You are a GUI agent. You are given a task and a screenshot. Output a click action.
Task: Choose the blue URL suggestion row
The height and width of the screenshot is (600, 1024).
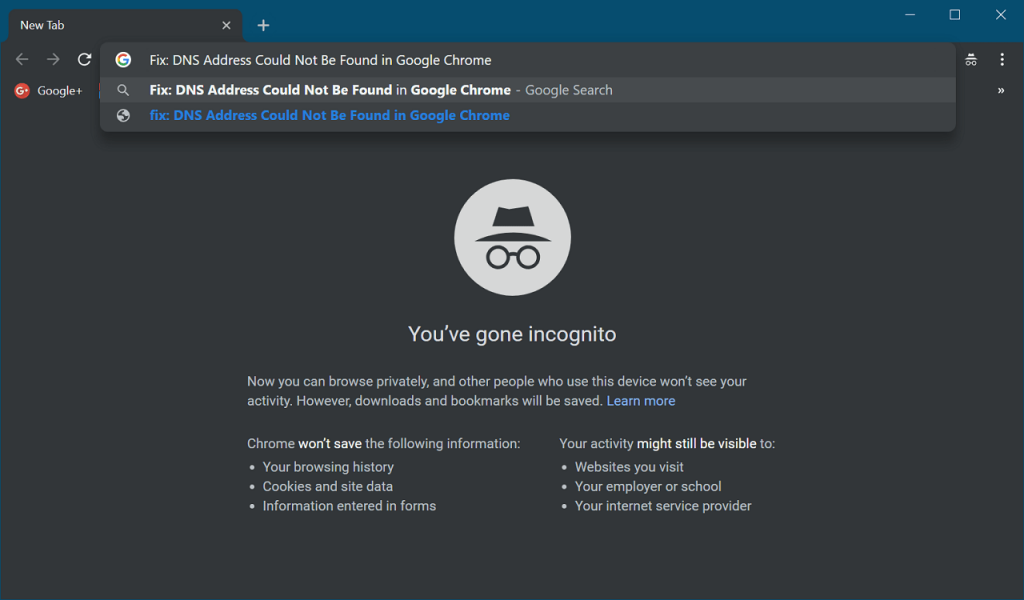pos(528,116)
